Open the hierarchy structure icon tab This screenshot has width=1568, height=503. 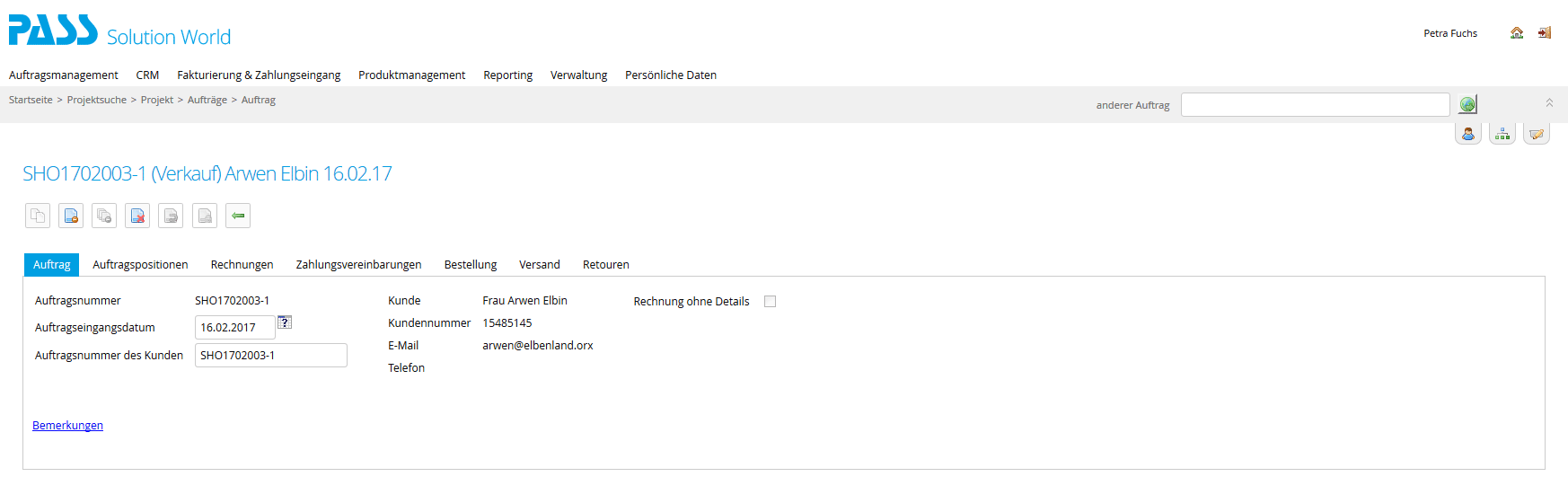[1502, 135]
